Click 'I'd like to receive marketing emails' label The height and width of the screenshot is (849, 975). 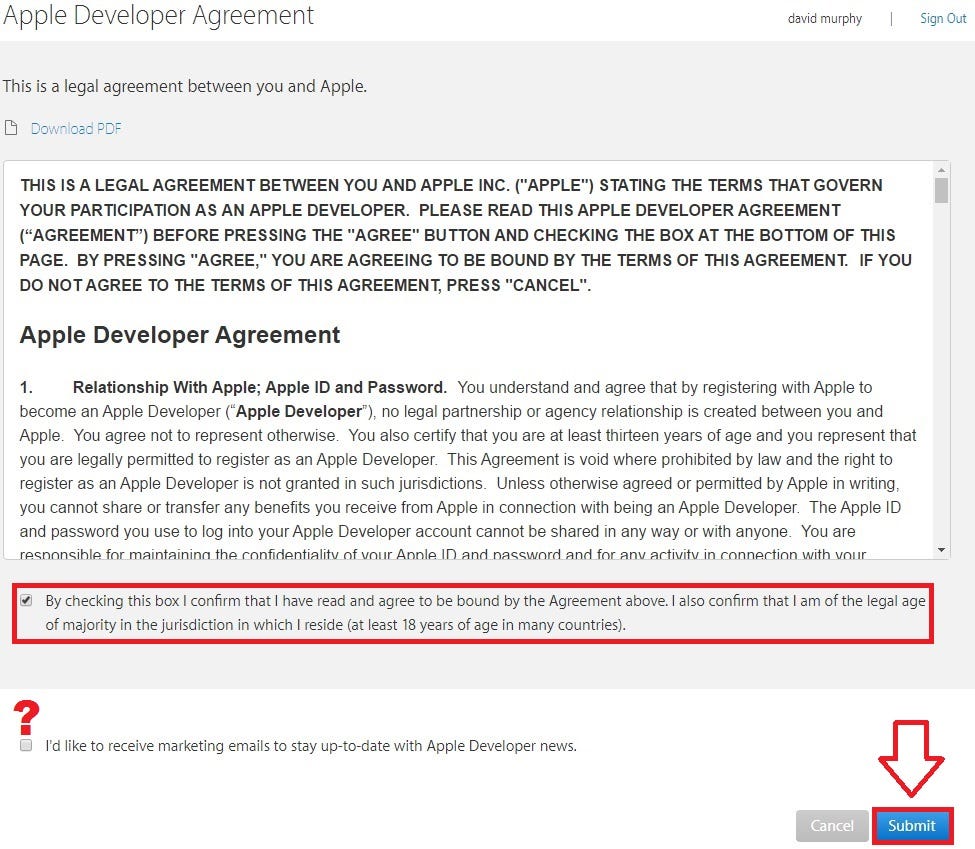pyautogui.click(x=311, y=745)
